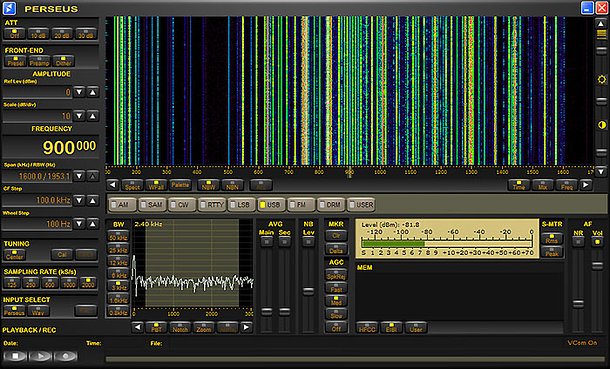Increase CF Step with up arrow
Screen dimensions: 610x369
[93, 201]
